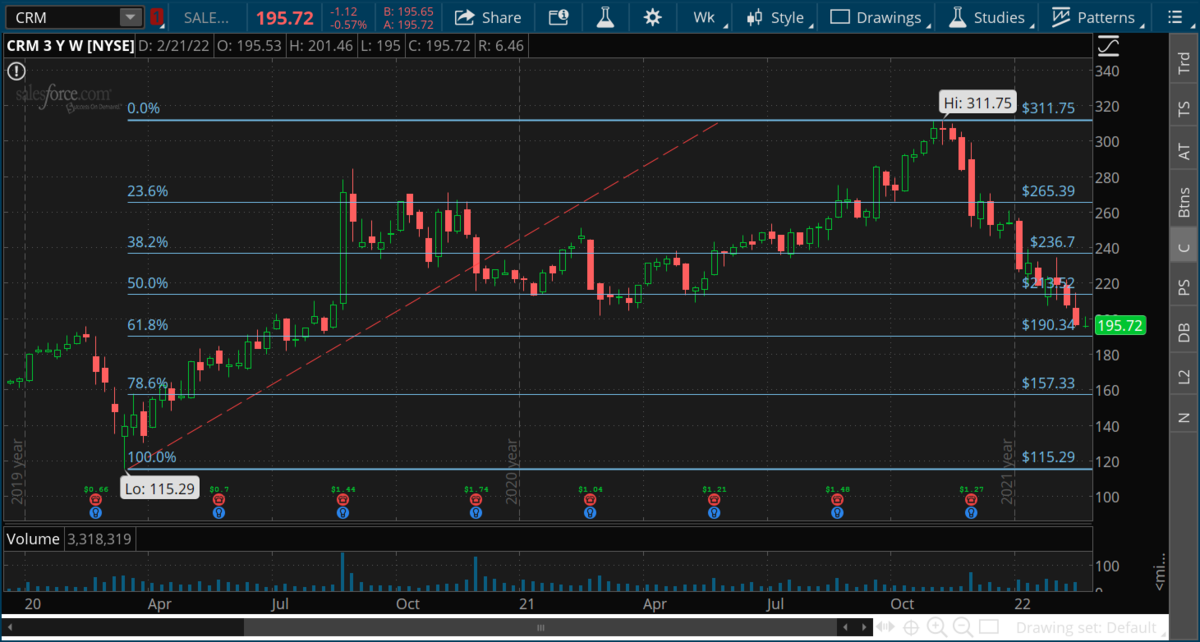Click the news info icon next to Share
The image size is (1200, 642).
[x=559, y=17]
